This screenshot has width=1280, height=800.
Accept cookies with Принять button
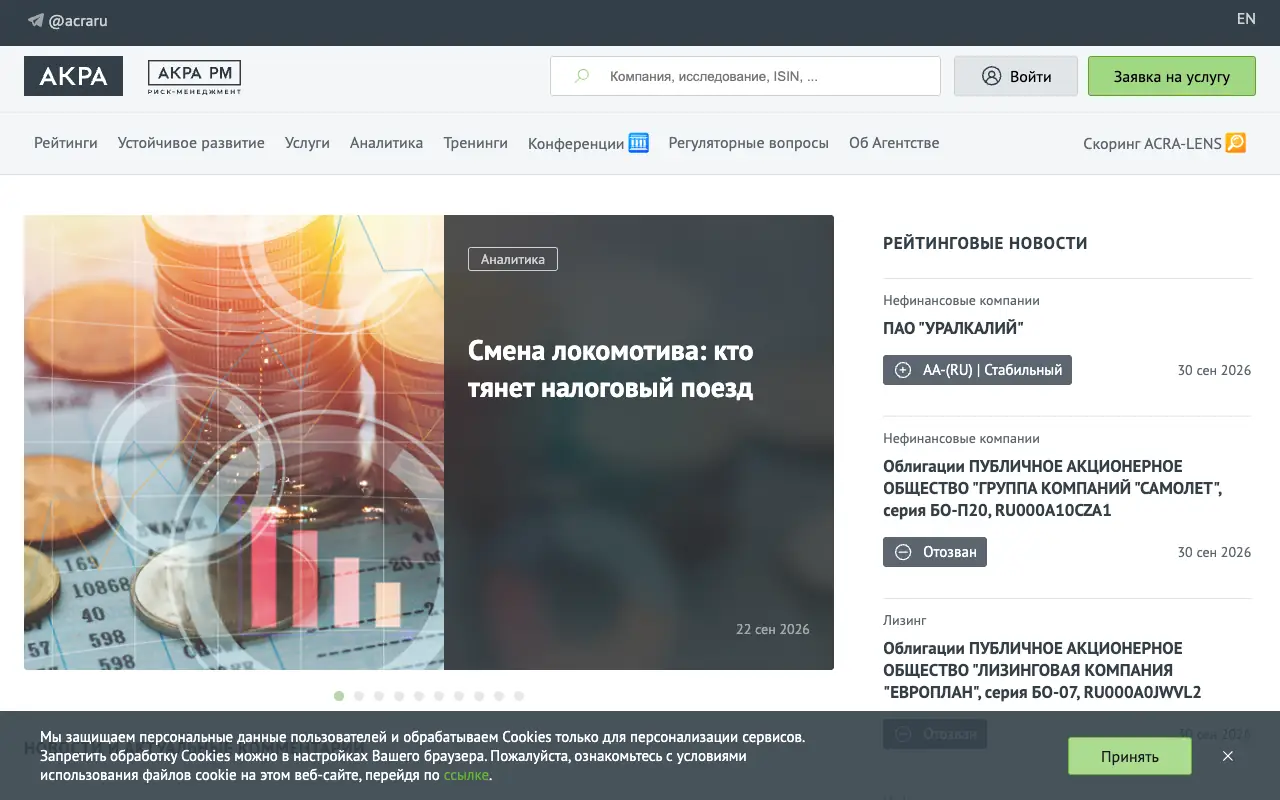[1130, 756]
